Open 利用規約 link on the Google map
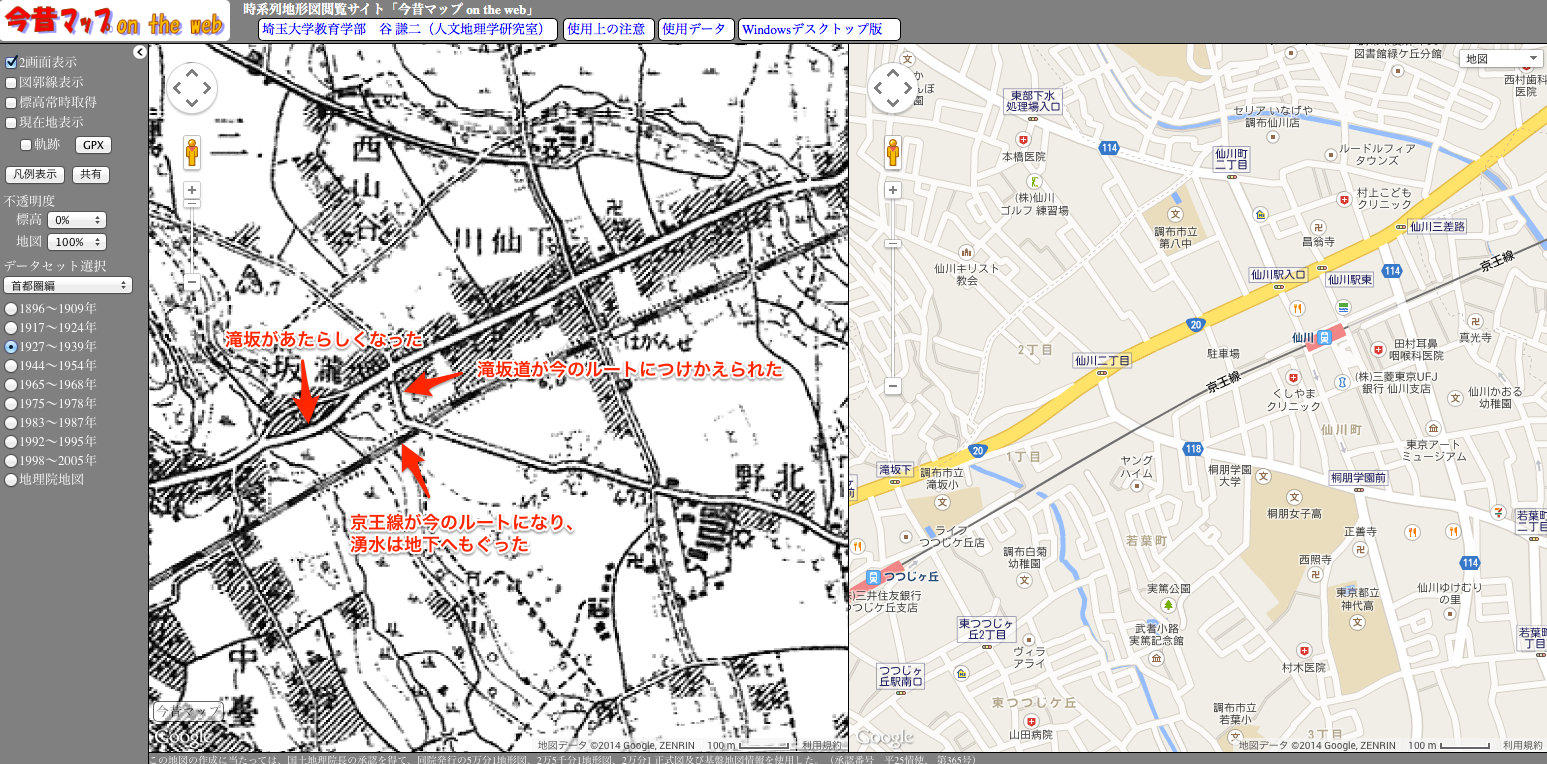The width and height of the screenshot is (1547, 764). coord(1522,745)
